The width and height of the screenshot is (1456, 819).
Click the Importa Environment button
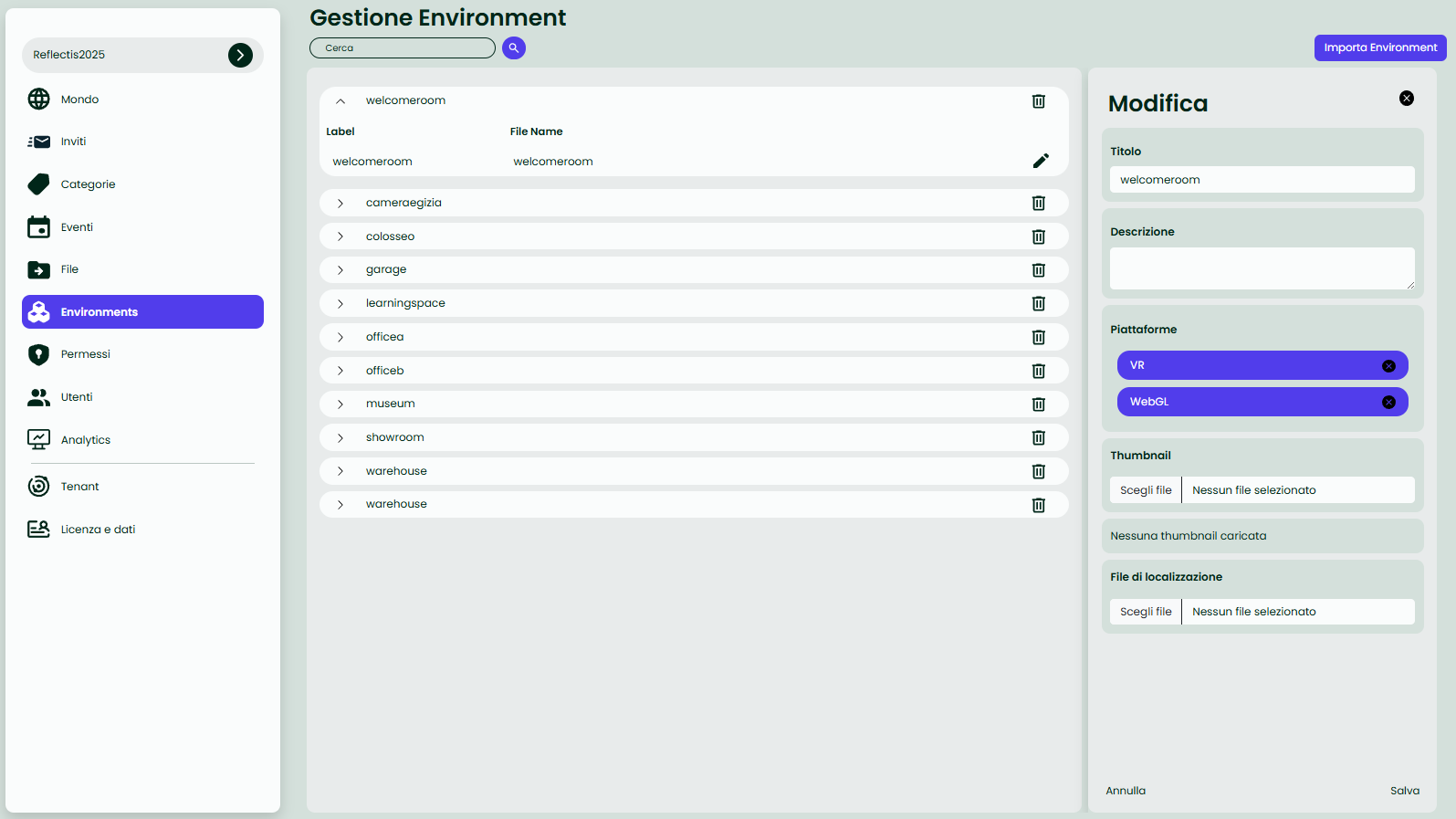1379,47
